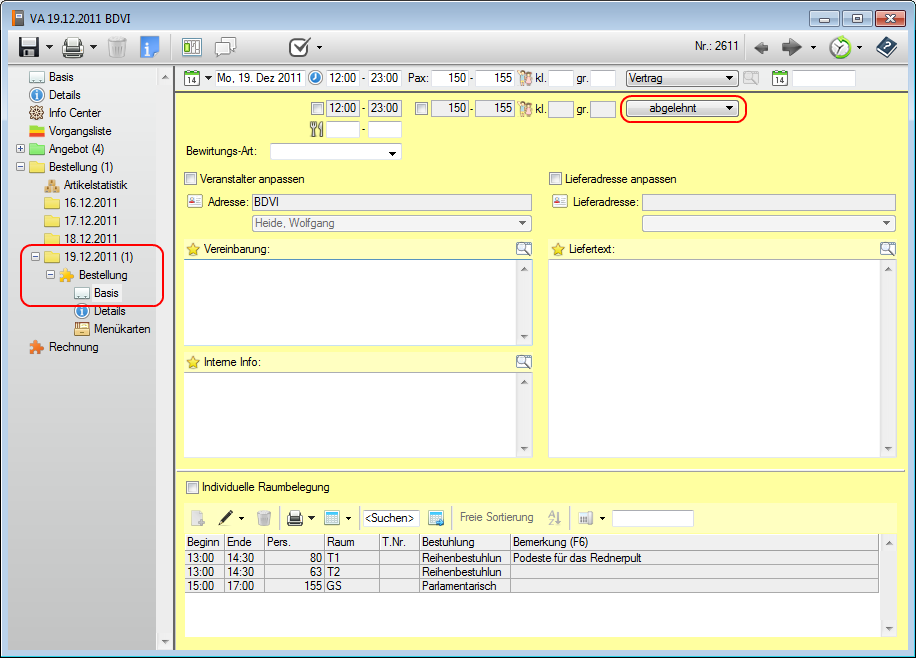Screen dimensions: 916x658
Task: Go to the previous record arrow
Action: pos(762,47)
